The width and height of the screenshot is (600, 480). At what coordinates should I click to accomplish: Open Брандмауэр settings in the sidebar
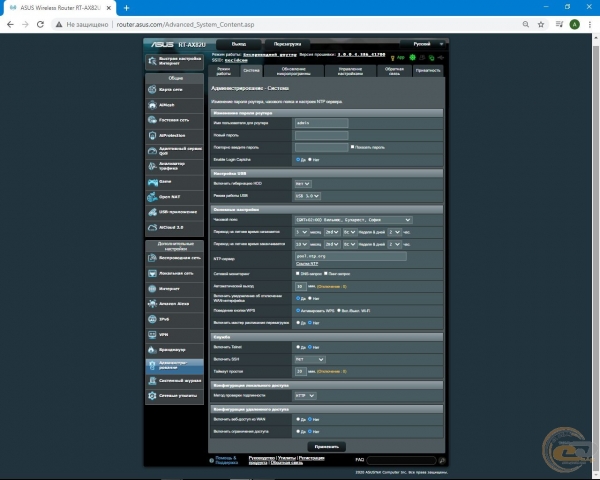click(x=174, y=350)
